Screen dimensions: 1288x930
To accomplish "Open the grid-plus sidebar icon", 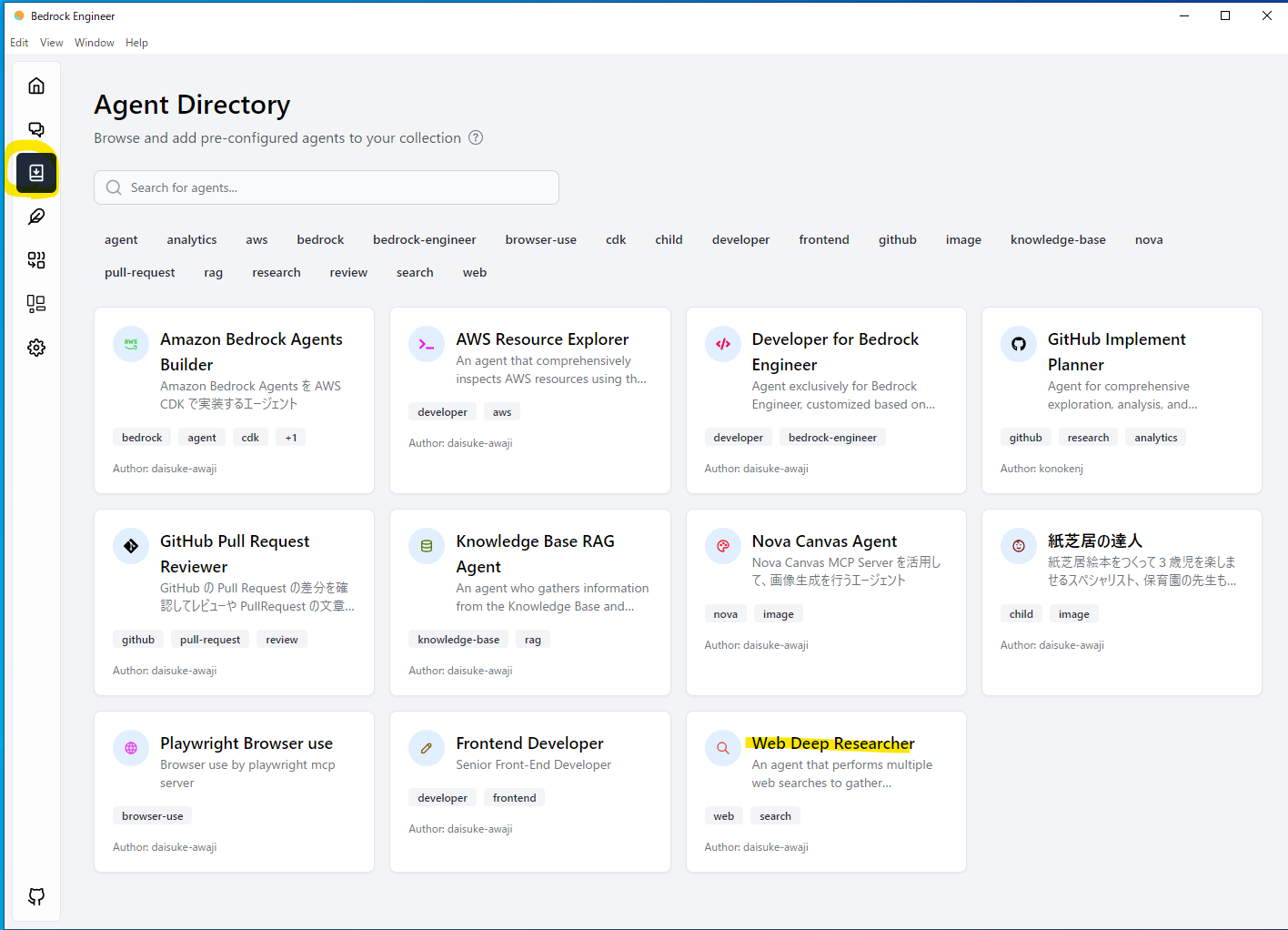I will tap(36, 260).
